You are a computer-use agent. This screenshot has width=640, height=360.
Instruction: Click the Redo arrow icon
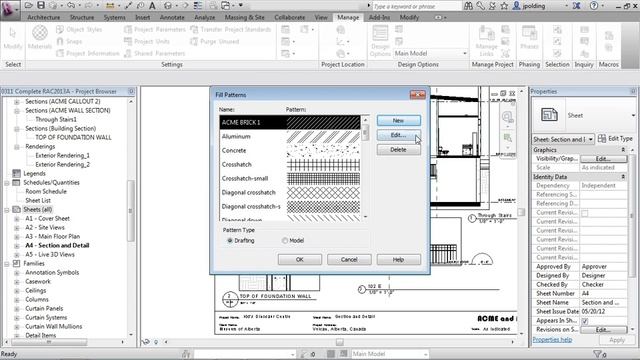point(88,5)
